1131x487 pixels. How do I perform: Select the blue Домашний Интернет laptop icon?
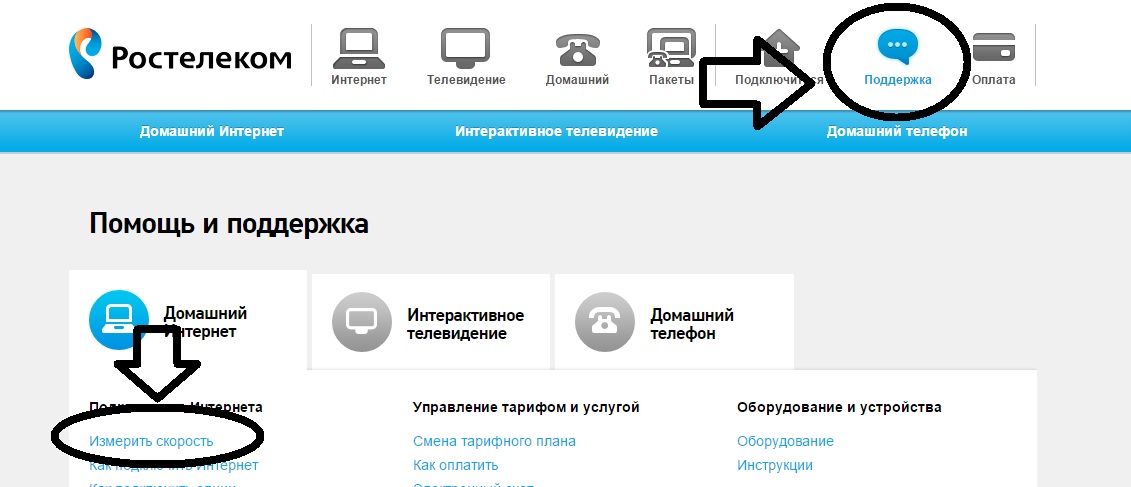[x=119, y=320]
